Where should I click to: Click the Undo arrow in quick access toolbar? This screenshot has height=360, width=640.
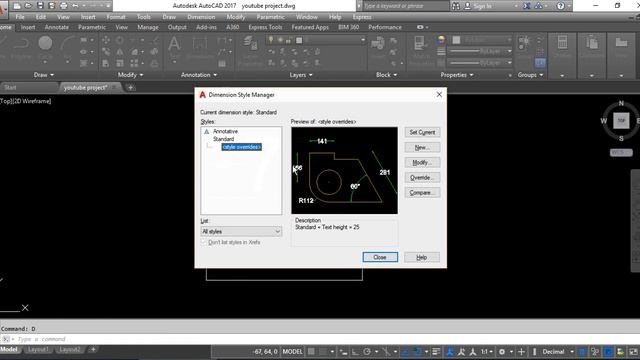coord(75,6)
